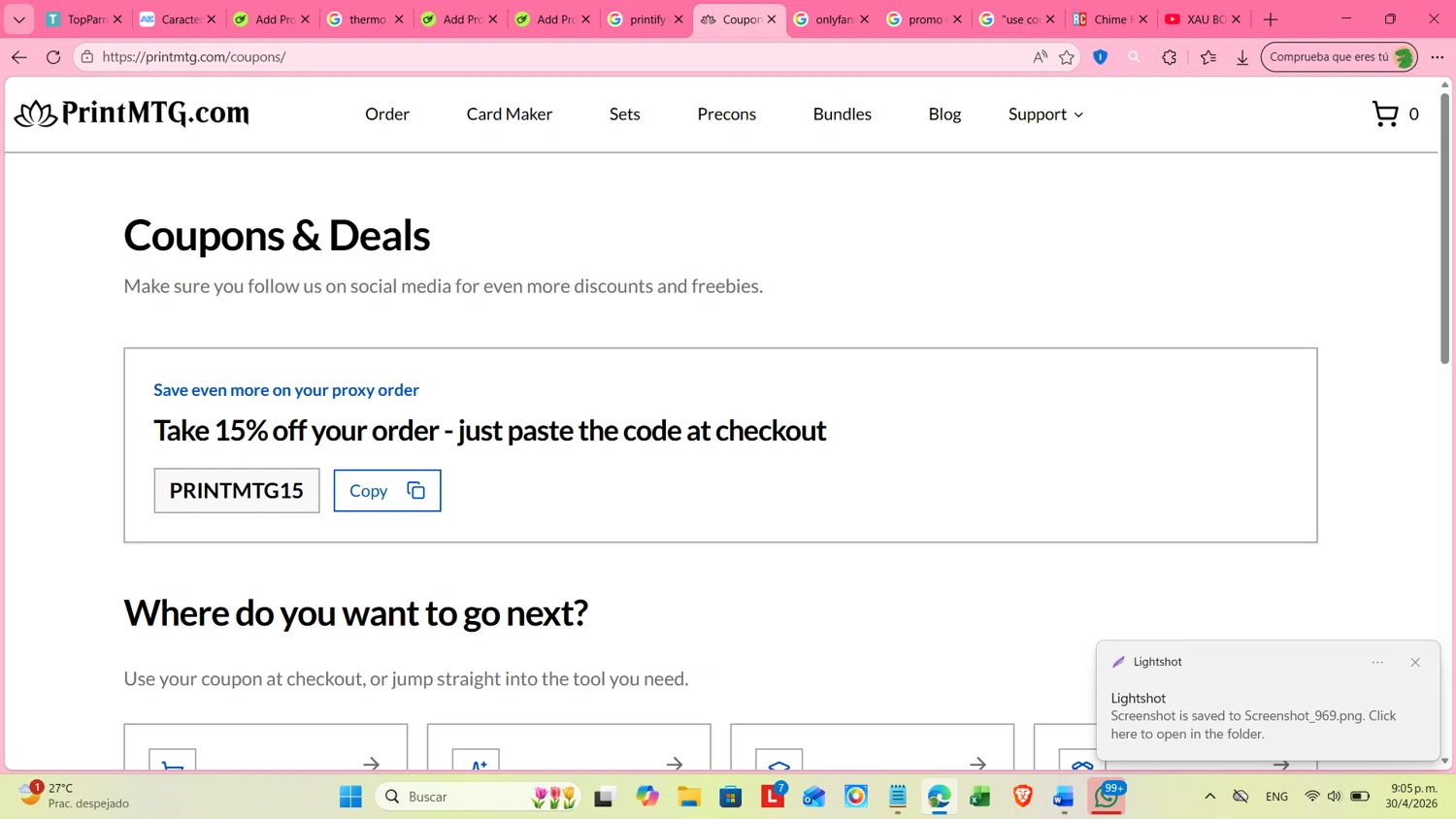Open the weather widget showing 27°C
The height and width of the screenshot is (819, 1456).
click(x=75, y=796)
